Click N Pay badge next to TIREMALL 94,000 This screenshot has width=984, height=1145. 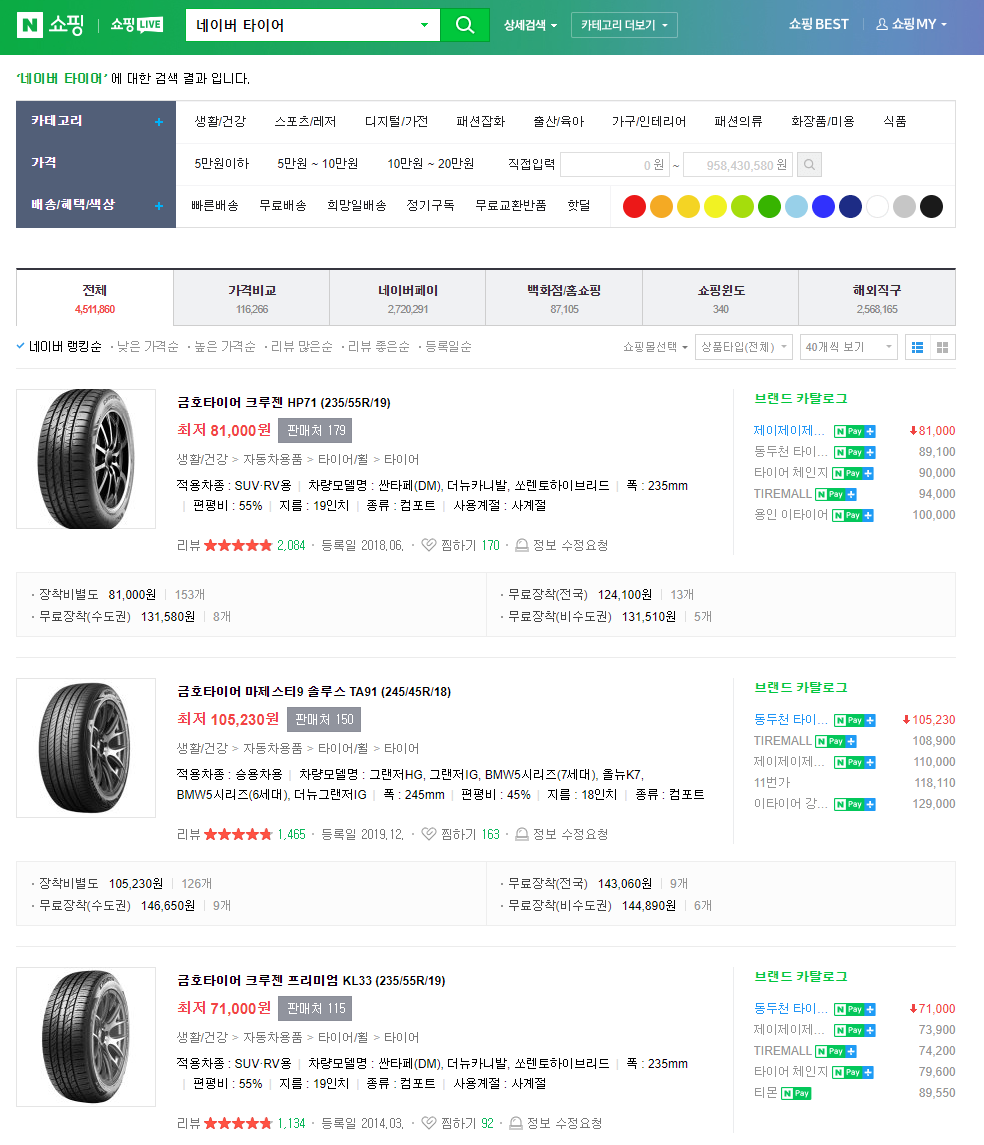835,494
